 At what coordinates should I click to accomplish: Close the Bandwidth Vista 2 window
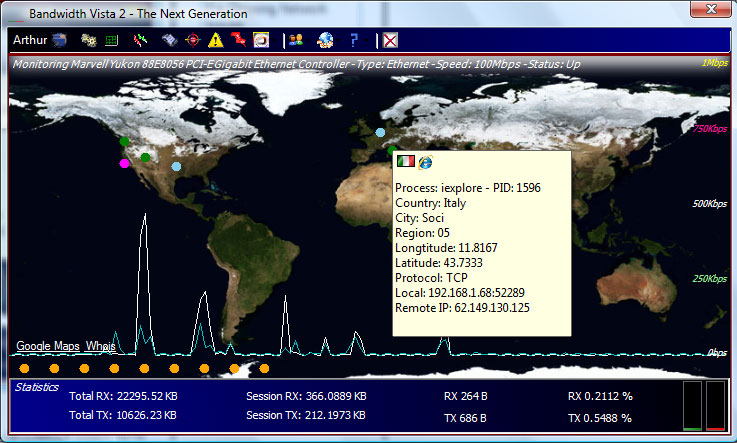pos(711,9)
